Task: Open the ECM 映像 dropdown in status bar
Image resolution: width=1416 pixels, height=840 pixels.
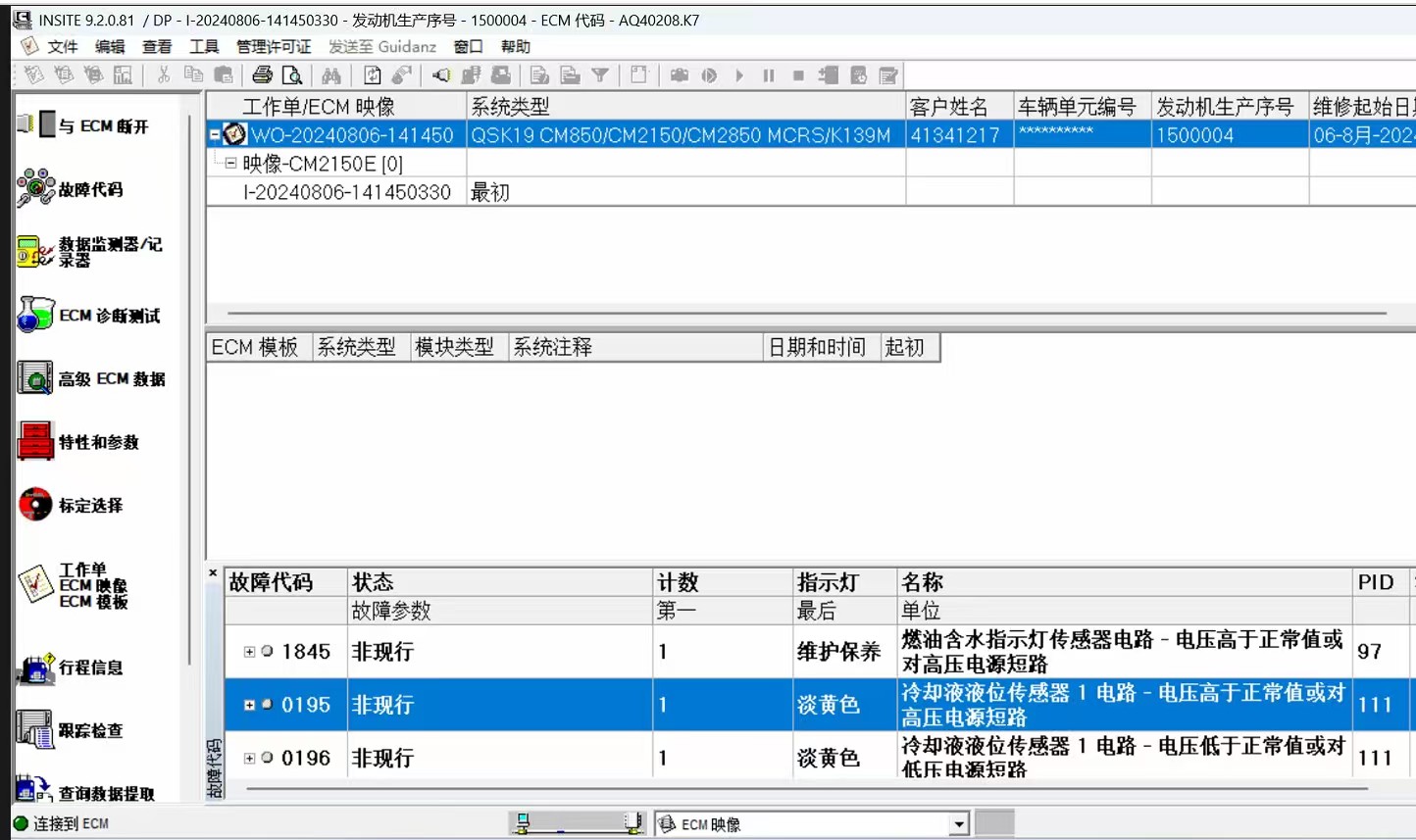Action: click(959, 824)
